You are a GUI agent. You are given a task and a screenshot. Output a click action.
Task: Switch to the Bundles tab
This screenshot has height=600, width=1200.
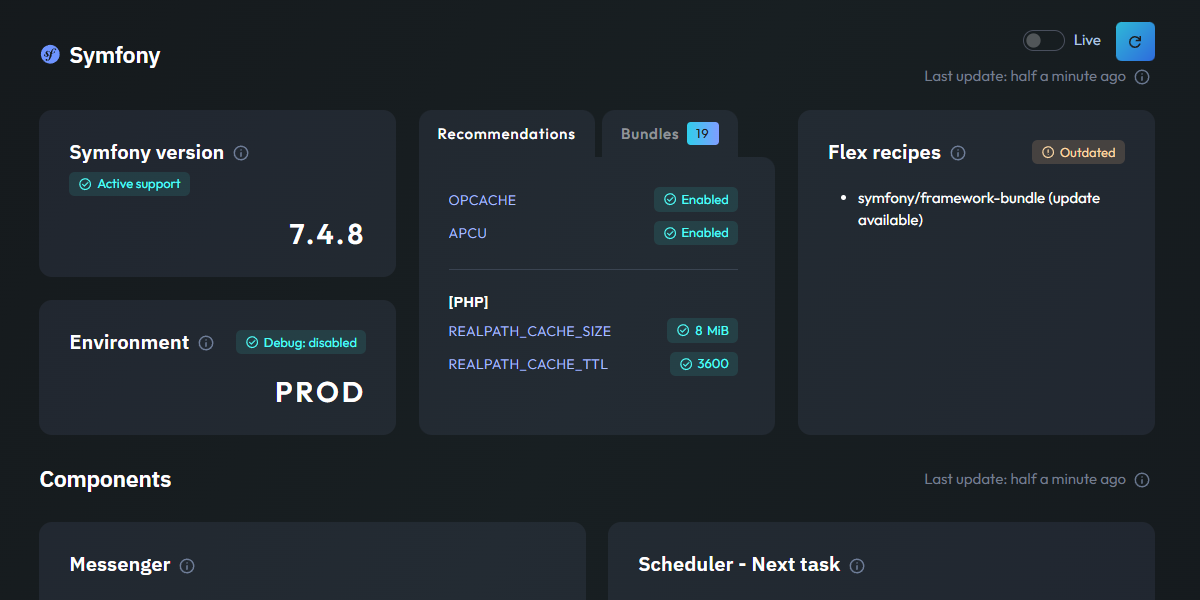670,134
